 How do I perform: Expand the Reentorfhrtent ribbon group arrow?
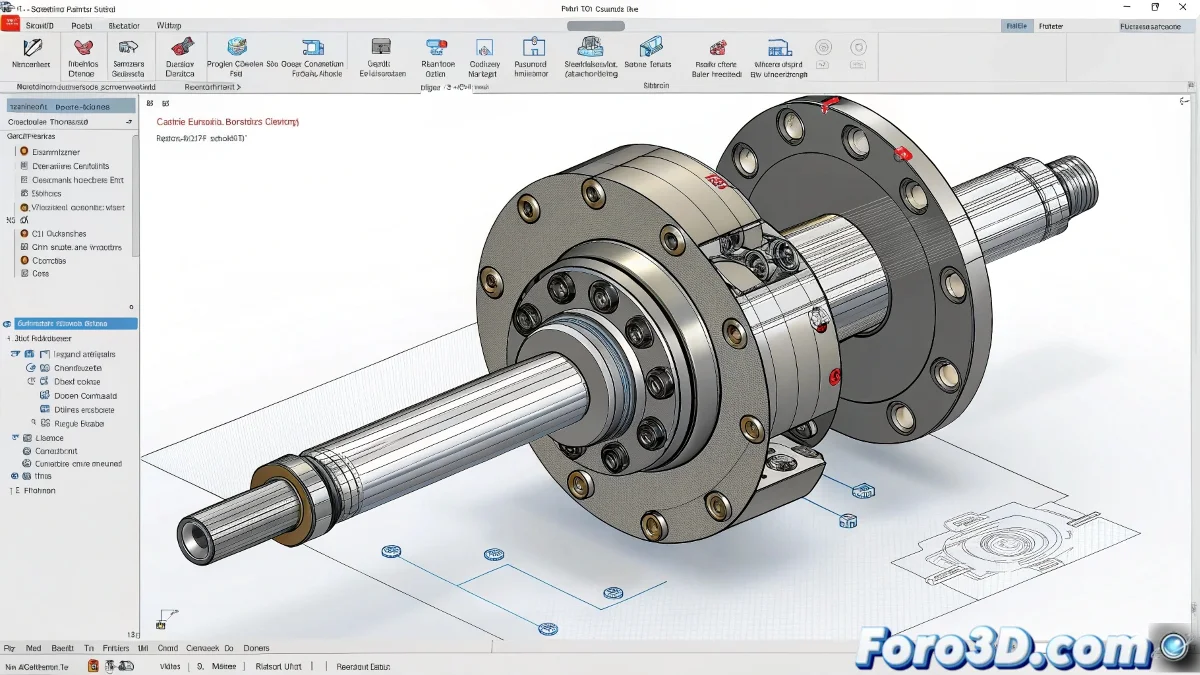(x=238, y=87)
